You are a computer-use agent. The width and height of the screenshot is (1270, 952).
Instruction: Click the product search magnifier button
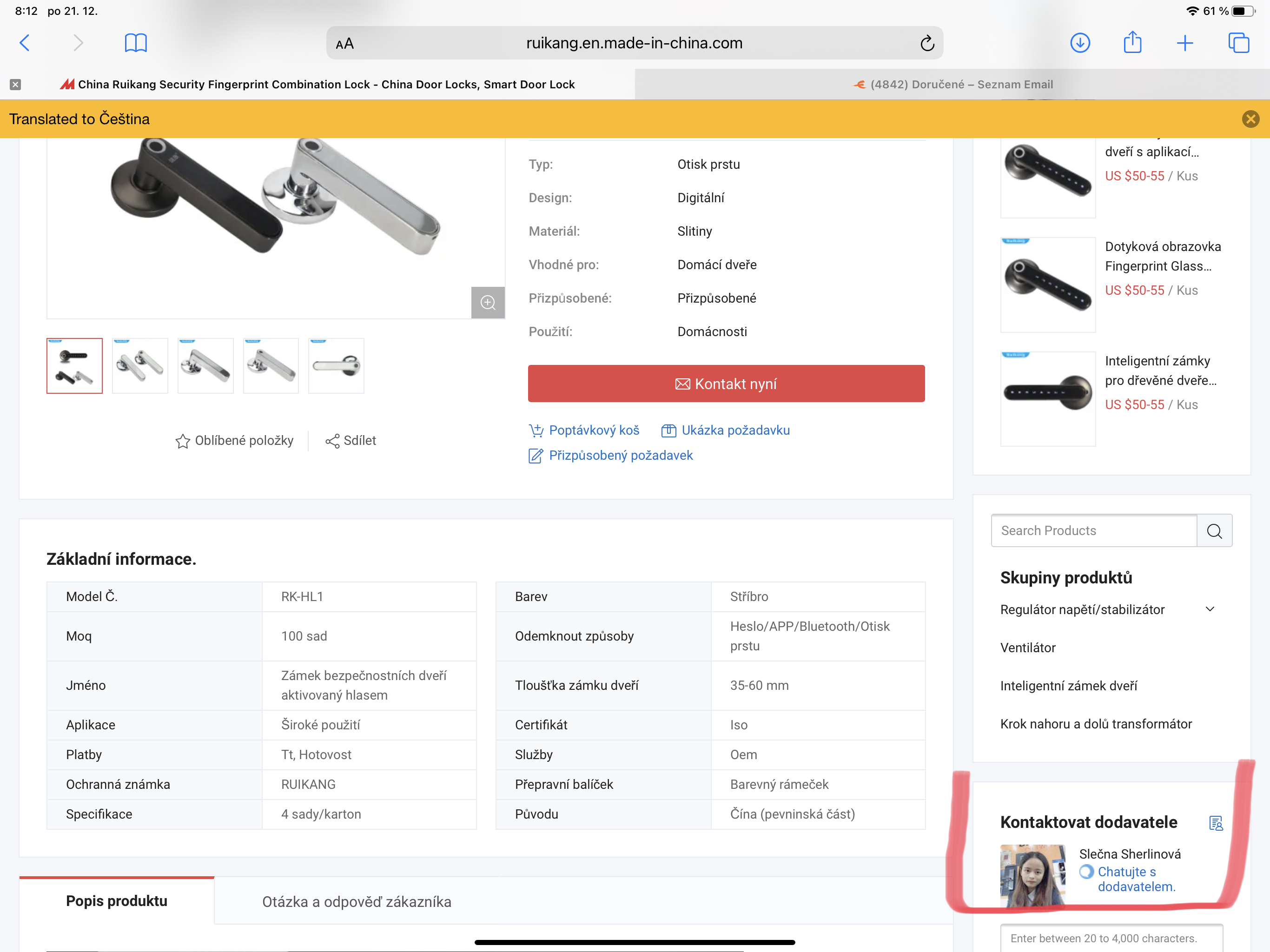click(1214, 530)
